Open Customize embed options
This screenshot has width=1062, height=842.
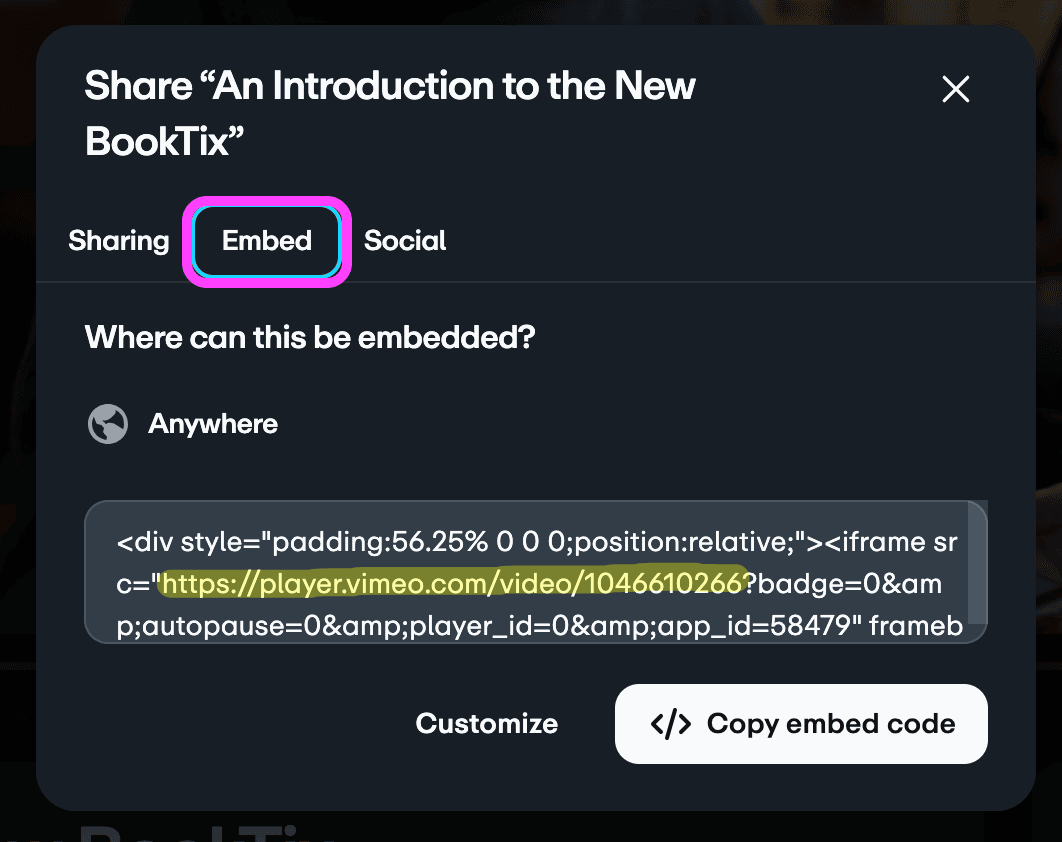pyautogui.click(x=486, y=724)
